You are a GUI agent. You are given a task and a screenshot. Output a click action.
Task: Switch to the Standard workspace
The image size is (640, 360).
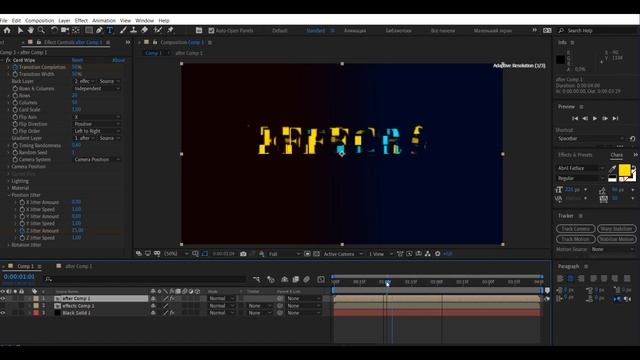(316, 31)
